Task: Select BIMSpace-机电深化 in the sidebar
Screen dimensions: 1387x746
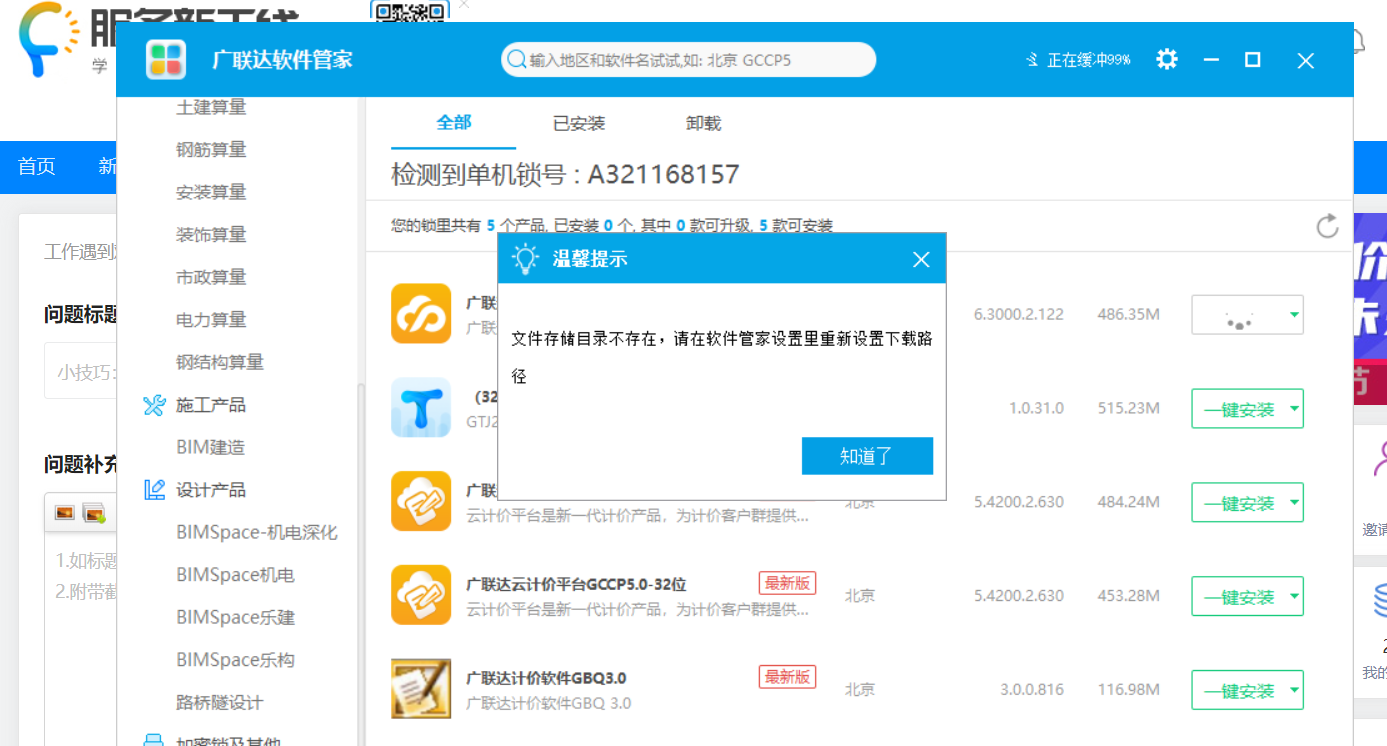Action: coord(257,532)
